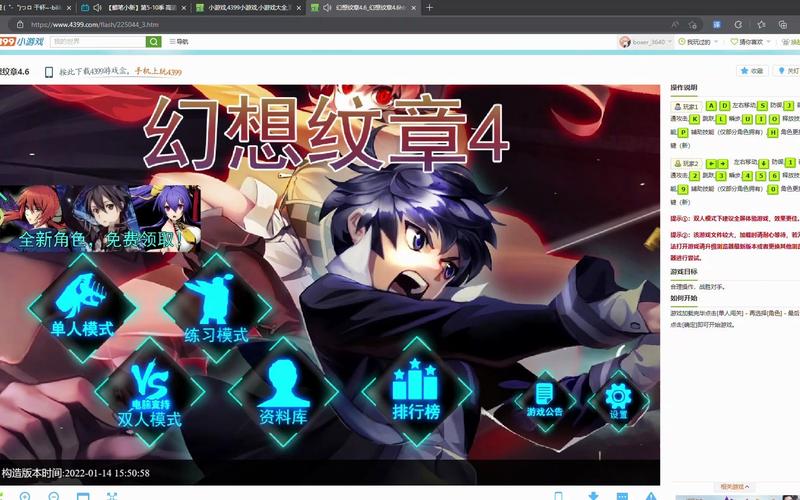Click the zoom-out magnifier below the game
The image size is (800, 500).
coord(54,496)
